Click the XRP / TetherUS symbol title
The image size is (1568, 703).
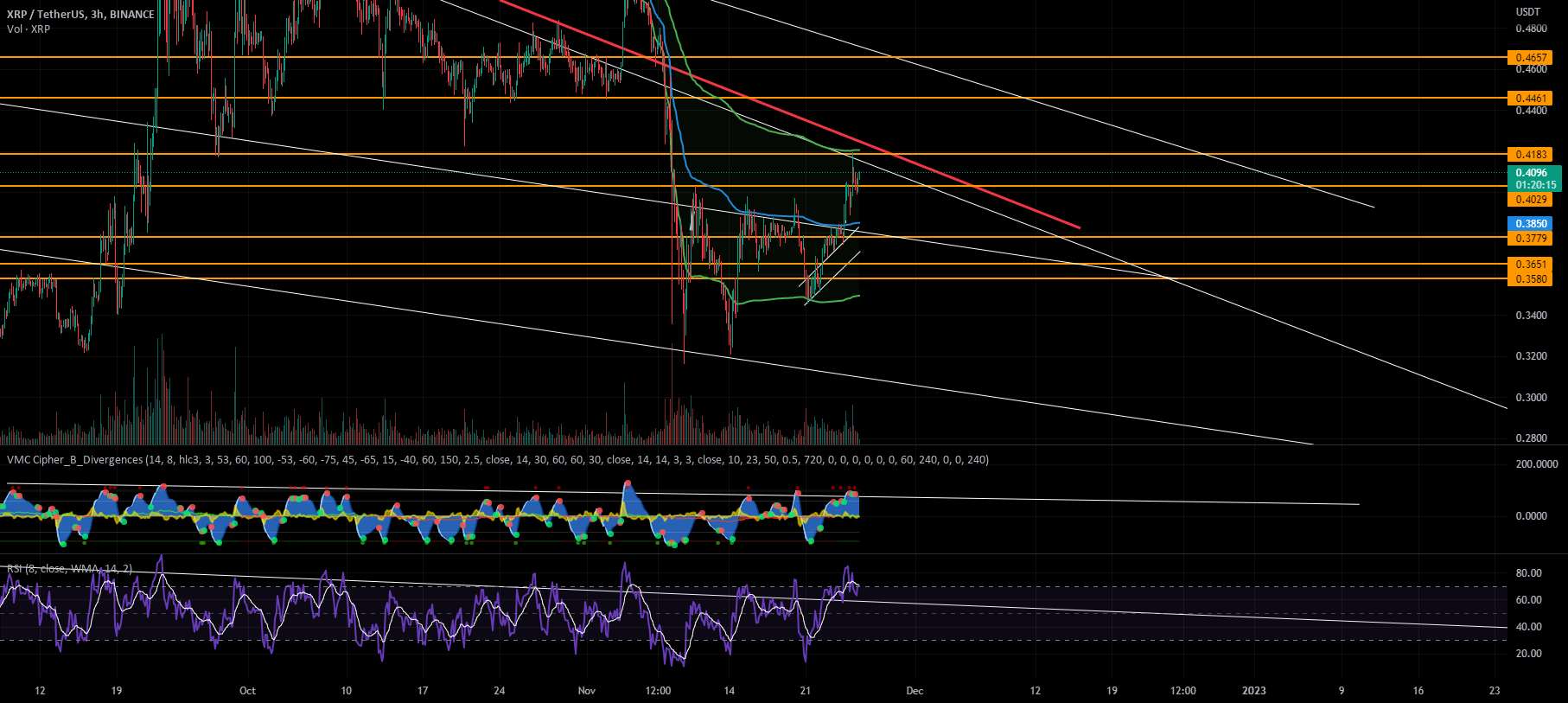pyautogui.click(x=80, y=14)
